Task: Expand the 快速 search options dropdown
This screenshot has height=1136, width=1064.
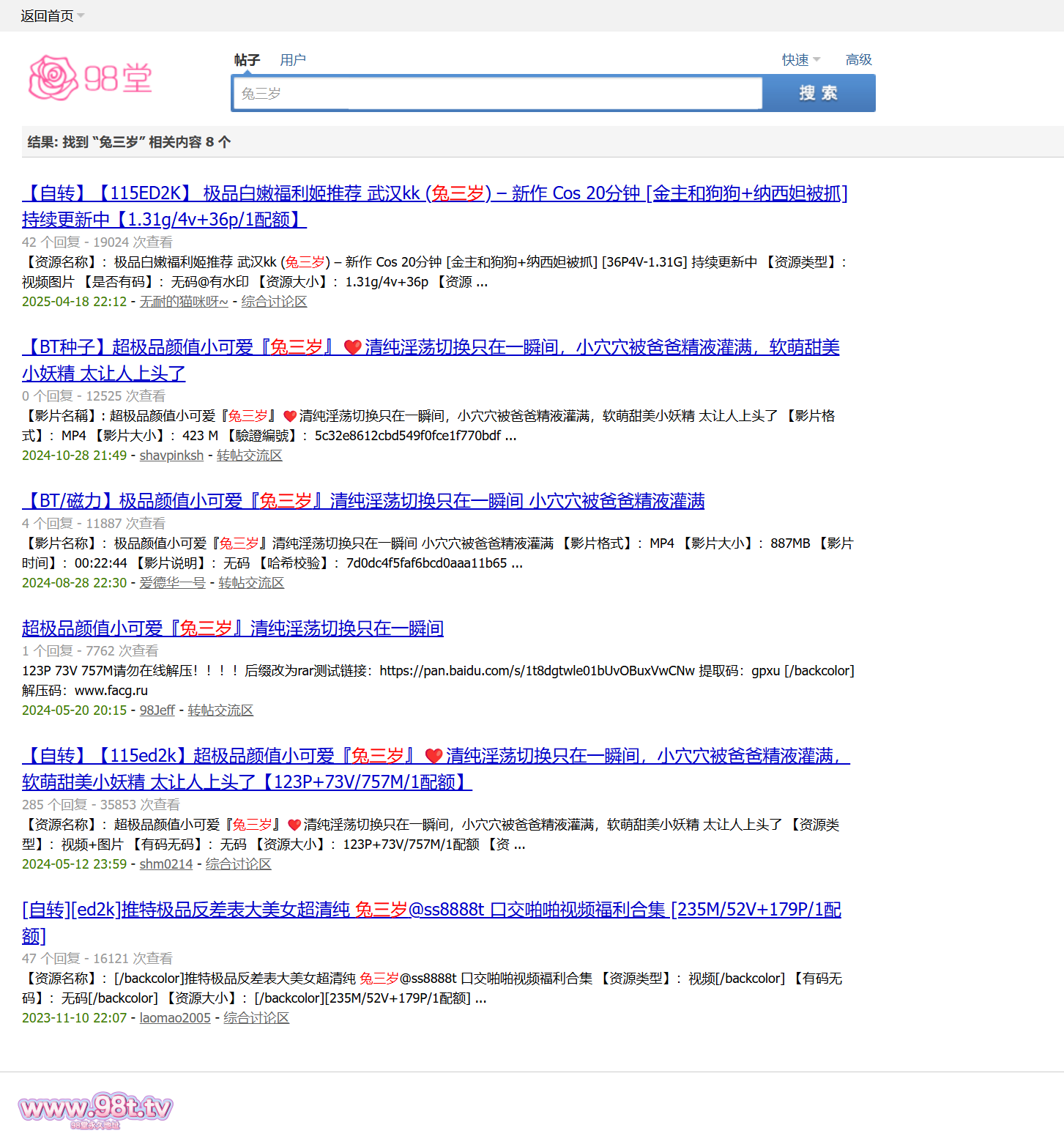Action: click(x=800, y=60)
